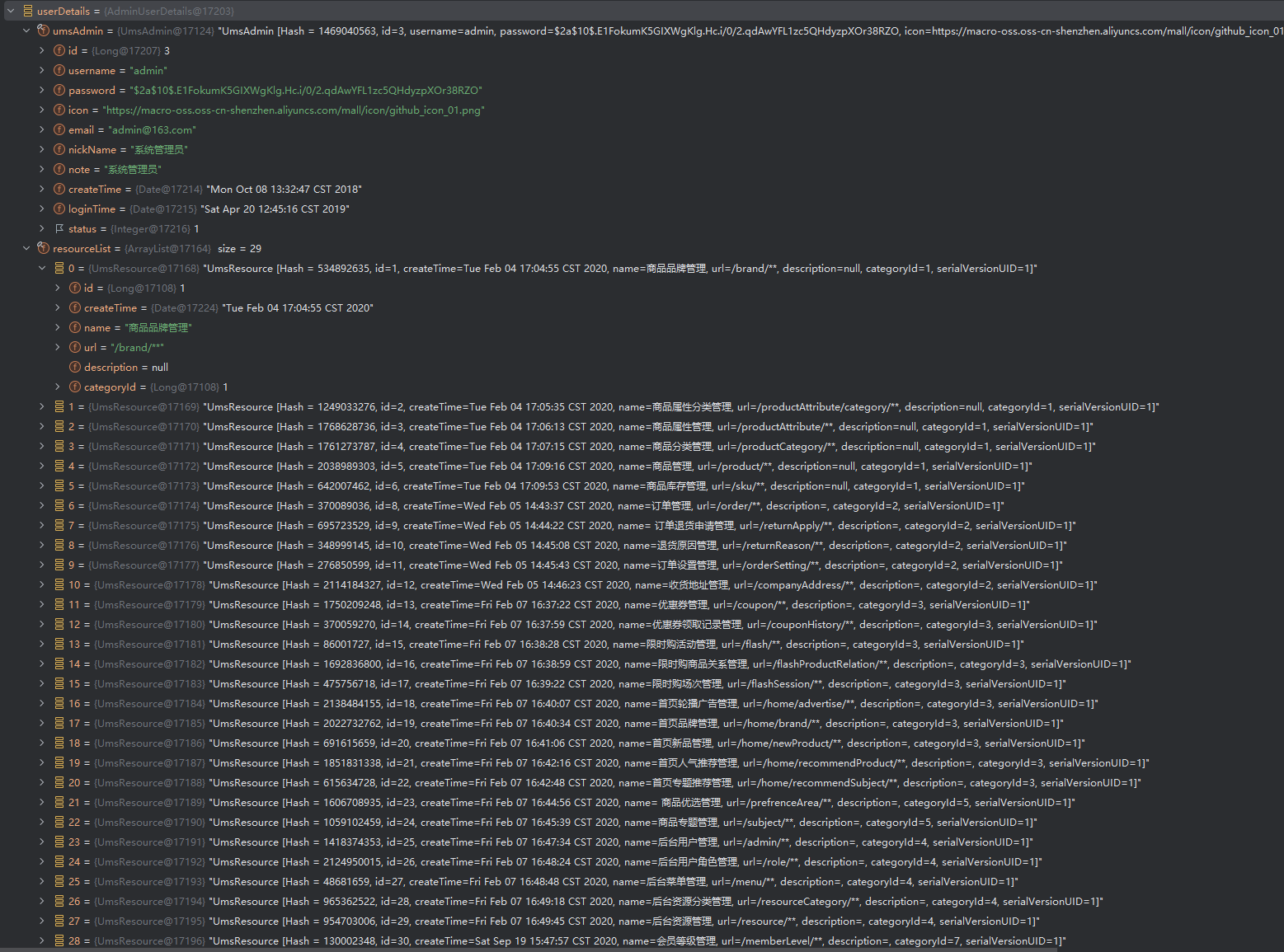Expand resource element 12 coupon history
Screen dimensions: 1284x952
[x=42, y=624]
